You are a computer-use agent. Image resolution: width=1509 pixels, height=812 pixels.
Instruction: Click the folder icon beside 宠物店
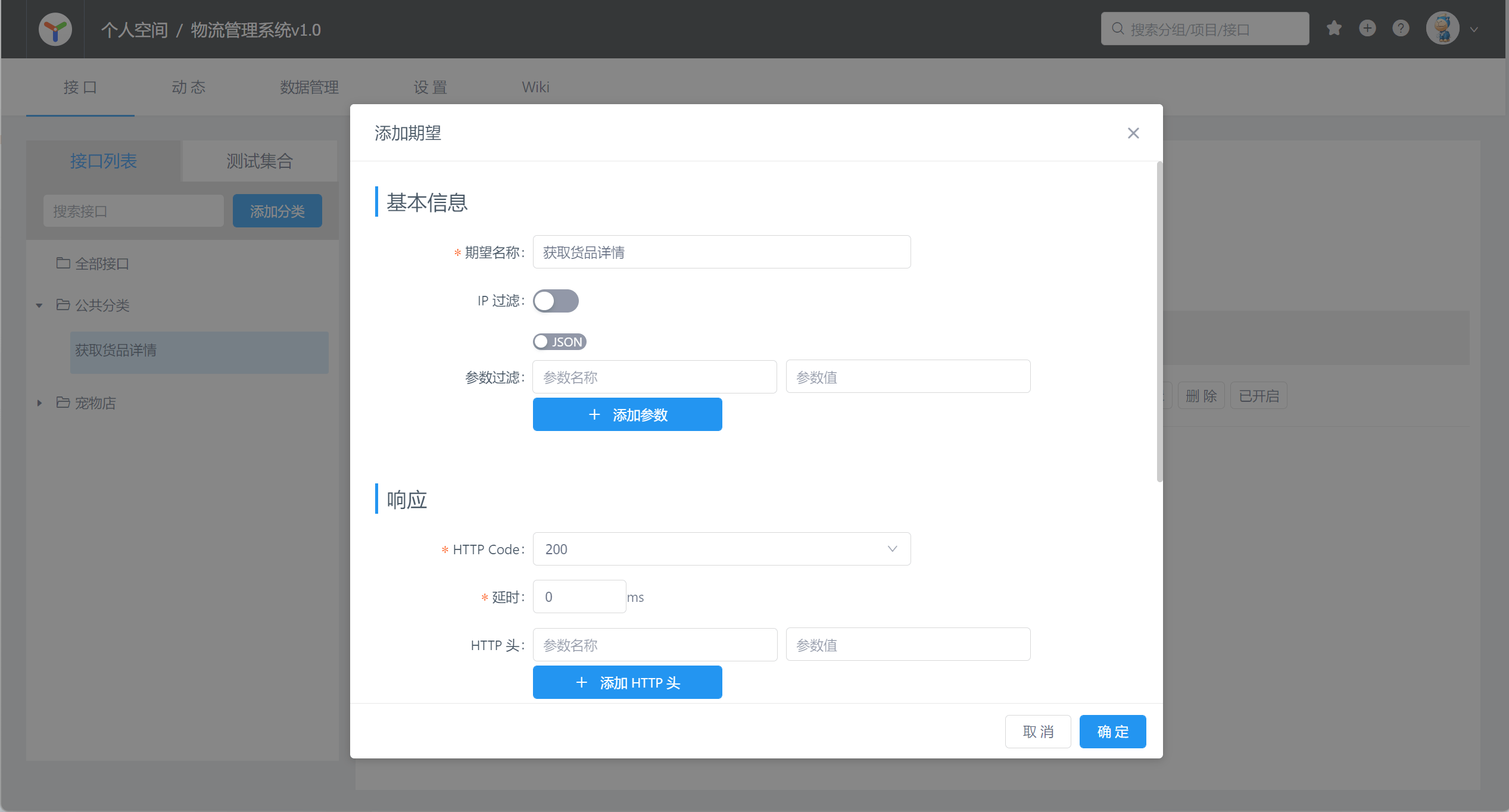(x=64, y=402)
